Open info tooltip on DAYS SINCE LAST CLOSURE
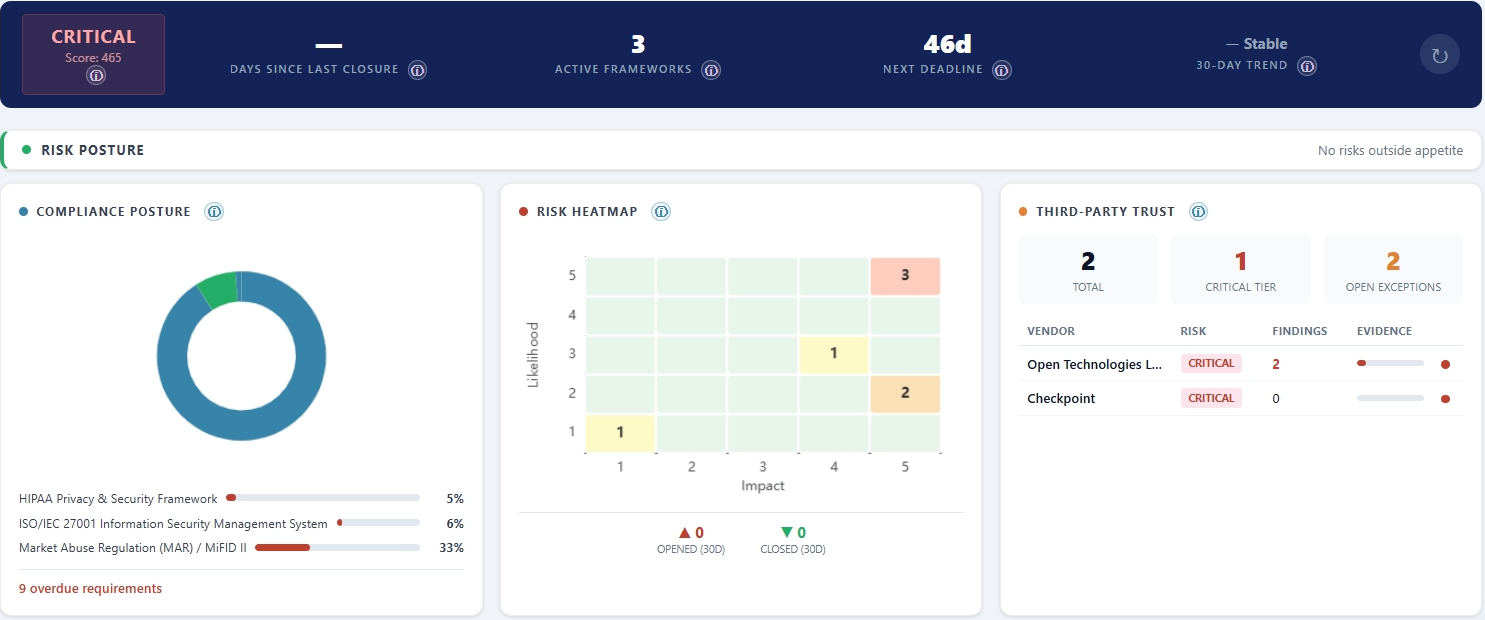The height and width of the screenshot is (620, 1485). pos(417,69)
